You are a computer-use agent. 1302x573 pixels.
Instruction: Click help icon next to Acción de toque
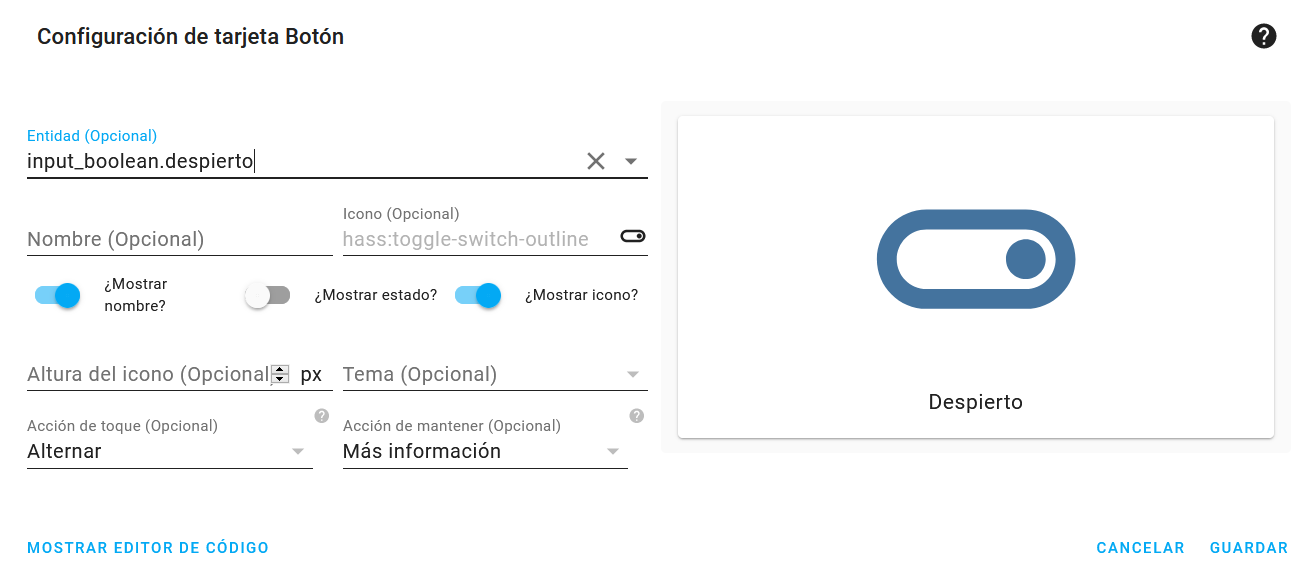pyautogui.click(x=321, y=416)
